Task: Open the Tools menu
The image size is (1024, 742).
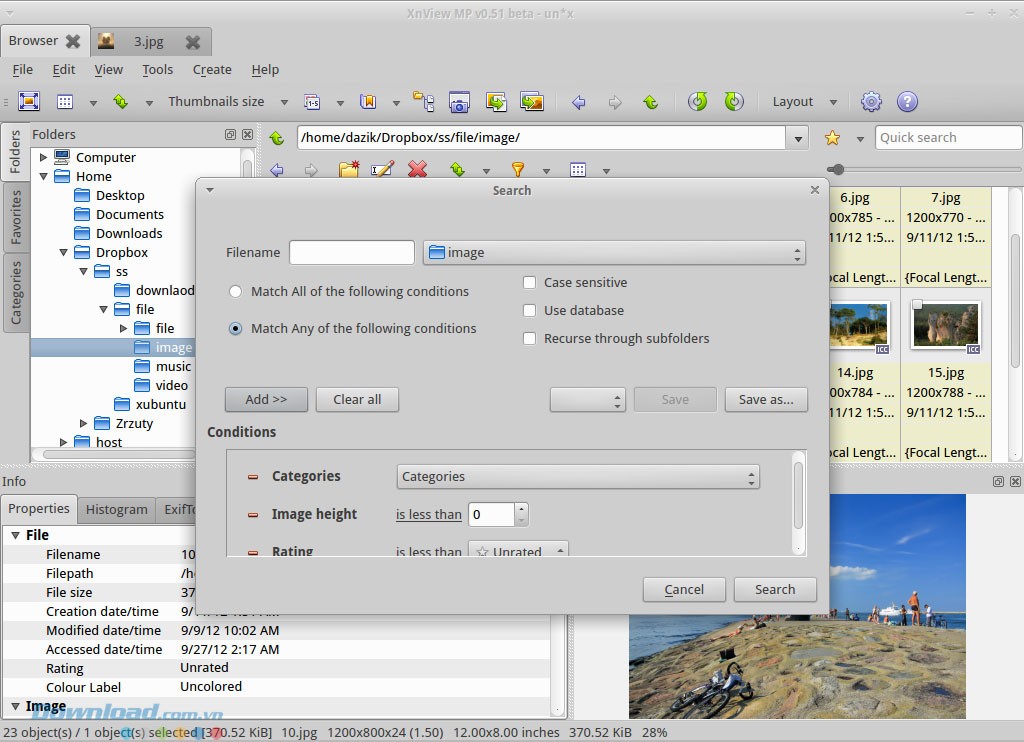Action: (x=157, y=70)
